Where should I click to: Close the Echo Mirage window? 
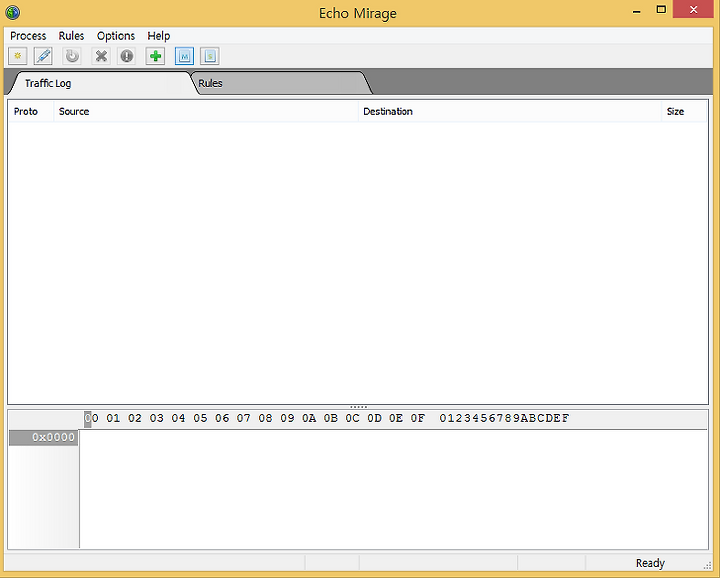pos(693,10)
